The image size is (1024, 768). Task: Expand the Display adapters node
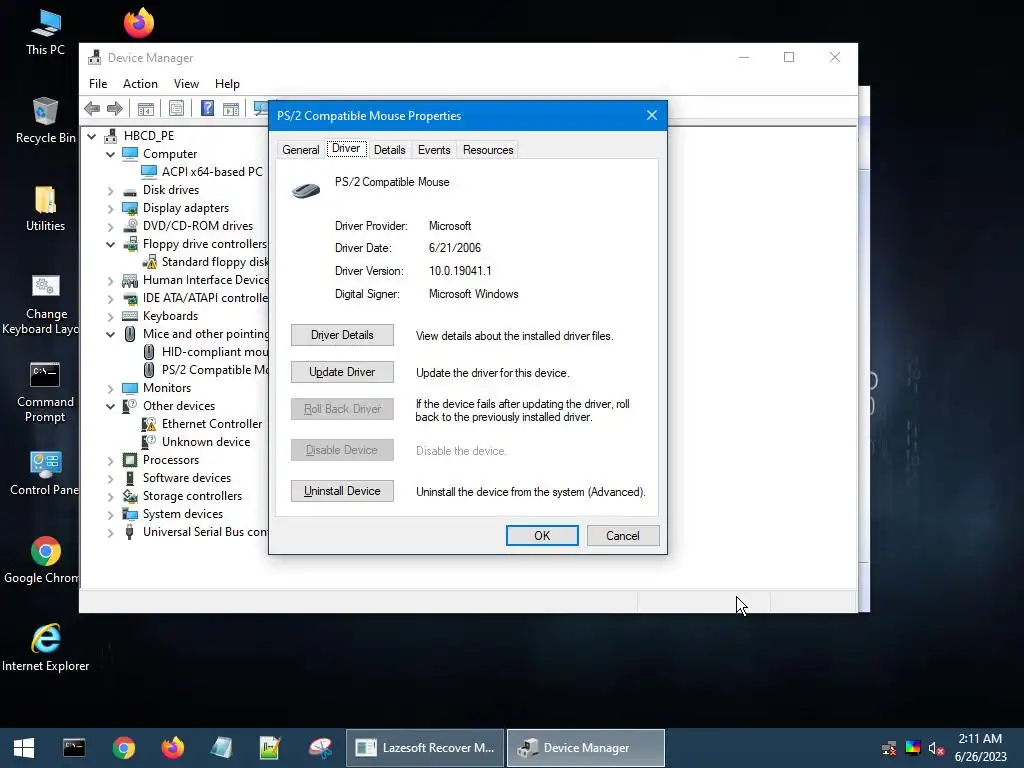[x=110, y=209]
